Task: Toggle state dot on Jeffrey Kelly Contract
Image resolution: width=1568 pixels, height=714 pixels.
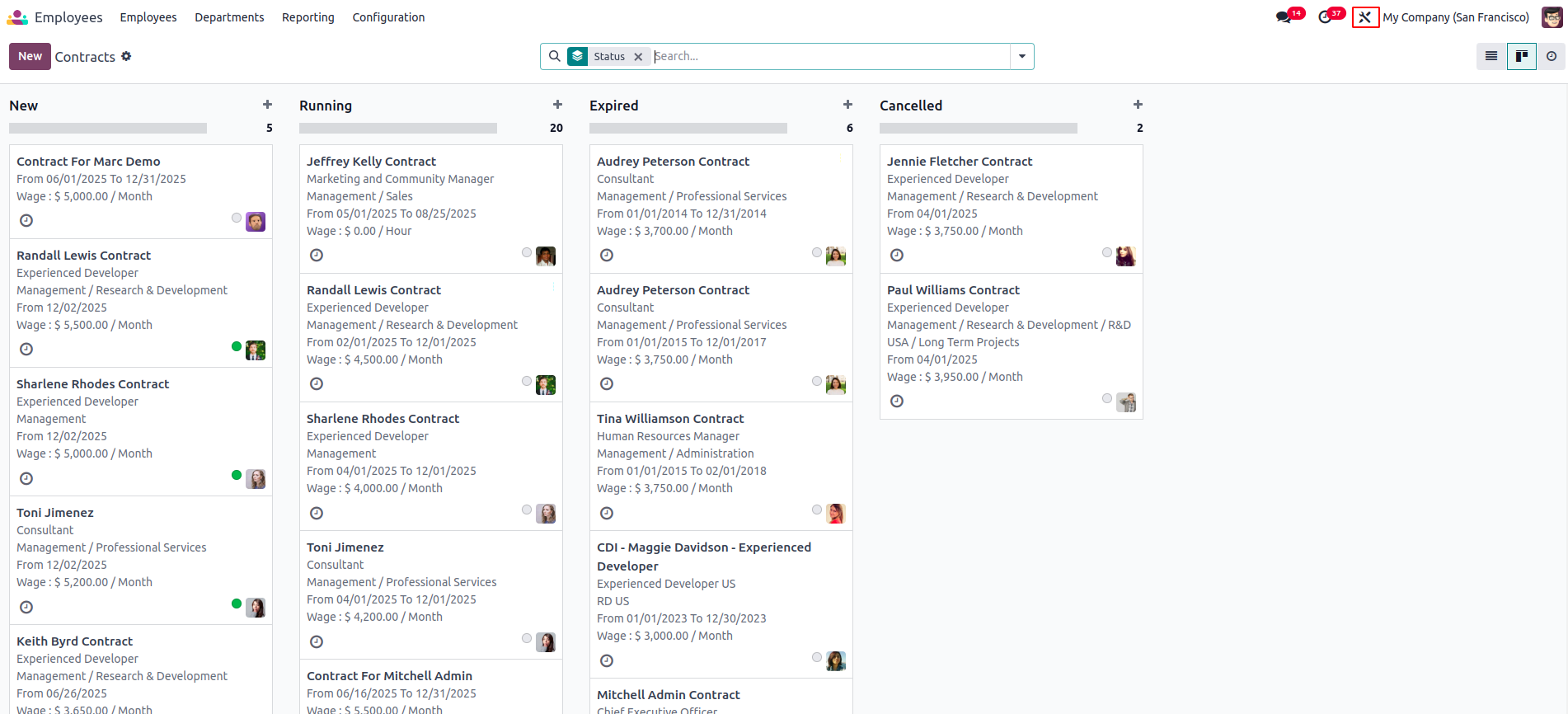Action: coord(527,252)
